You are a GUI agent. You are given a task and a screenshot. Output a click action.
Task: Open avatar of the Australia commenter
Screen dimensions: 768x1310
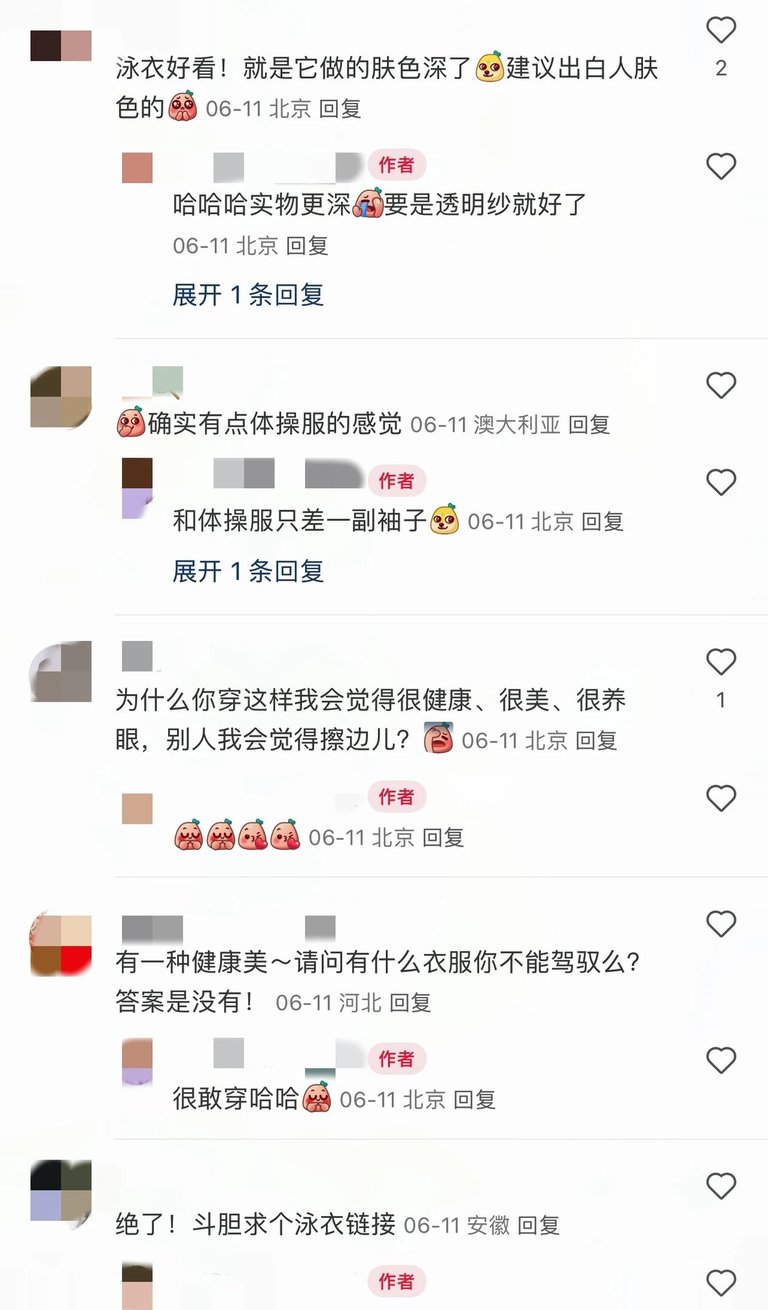61,397
